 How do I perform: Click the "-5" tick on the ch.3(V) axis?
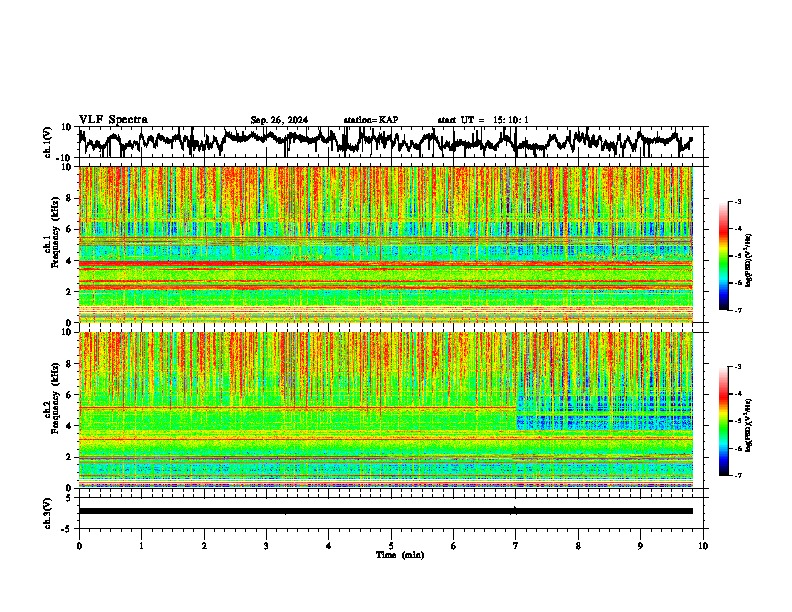tap(67, 529)
